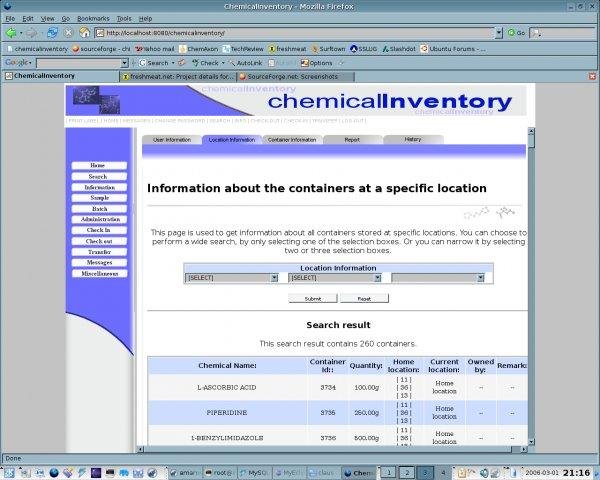Open the View menu
The image size is (600, 480).
[x=47, y=18]
